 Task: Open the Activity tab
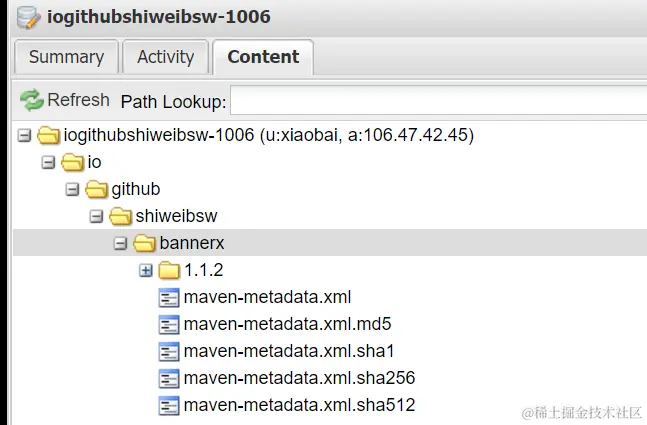(x=165, y=57)
